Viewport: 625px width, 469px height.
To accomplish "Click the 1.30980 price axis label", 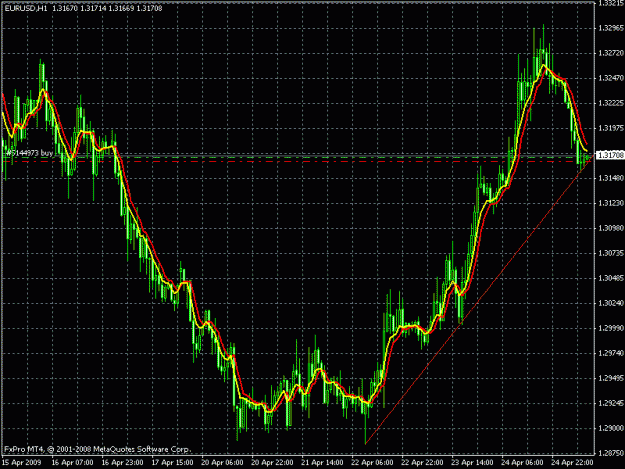I will (611, 228).
